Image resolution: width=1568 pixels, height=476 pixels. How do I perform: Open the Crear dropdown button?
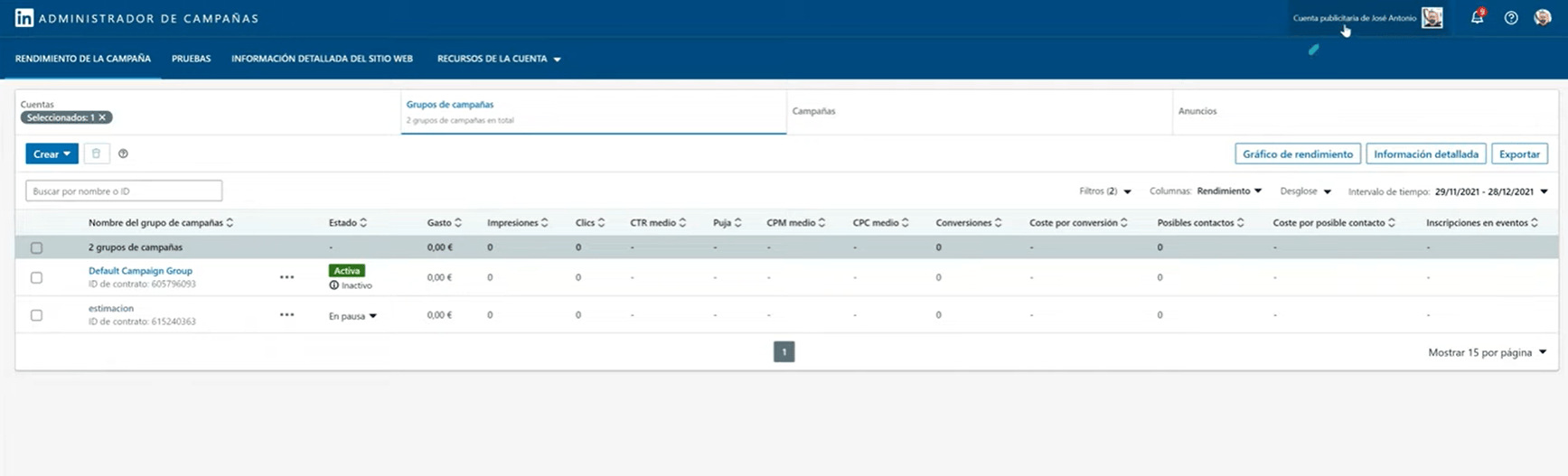click(x=52, y=154)
